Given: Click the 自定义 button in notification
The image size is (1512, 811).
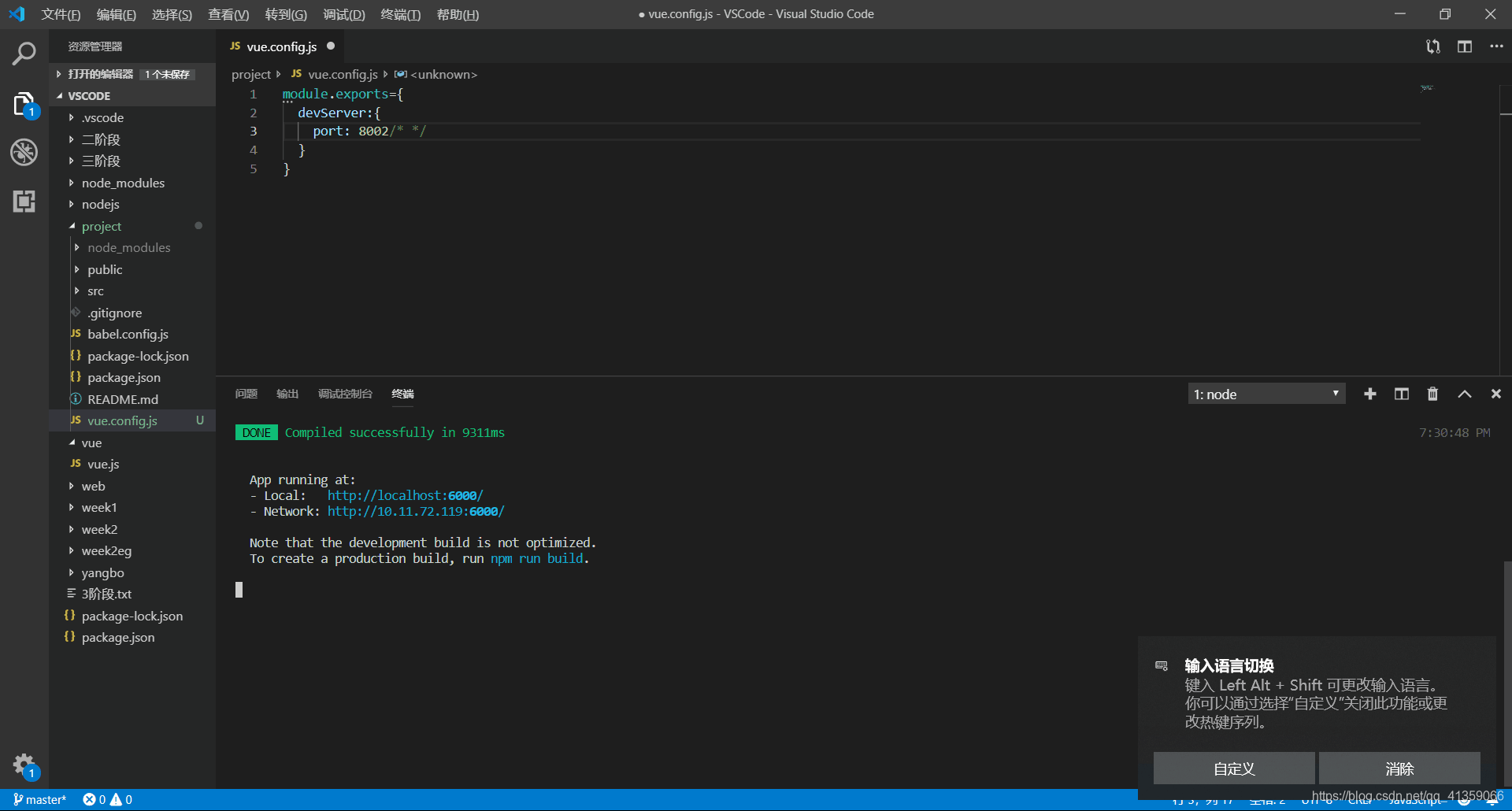Looking at the screenshot, I should click(1234, 768).
